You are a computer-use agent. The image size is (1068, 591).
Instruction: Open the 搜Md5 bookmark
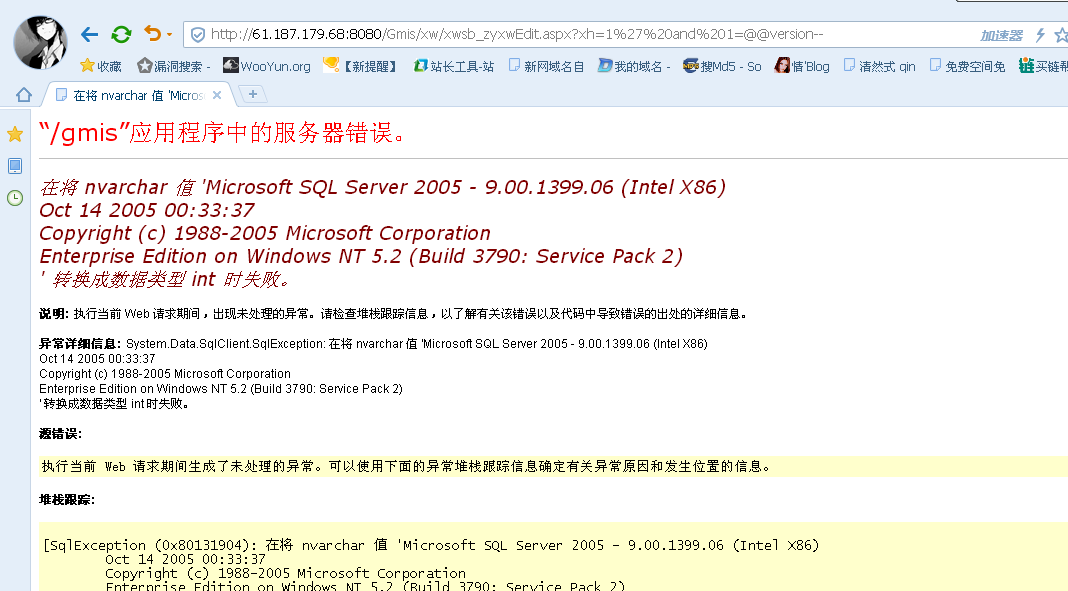(722, 66)
